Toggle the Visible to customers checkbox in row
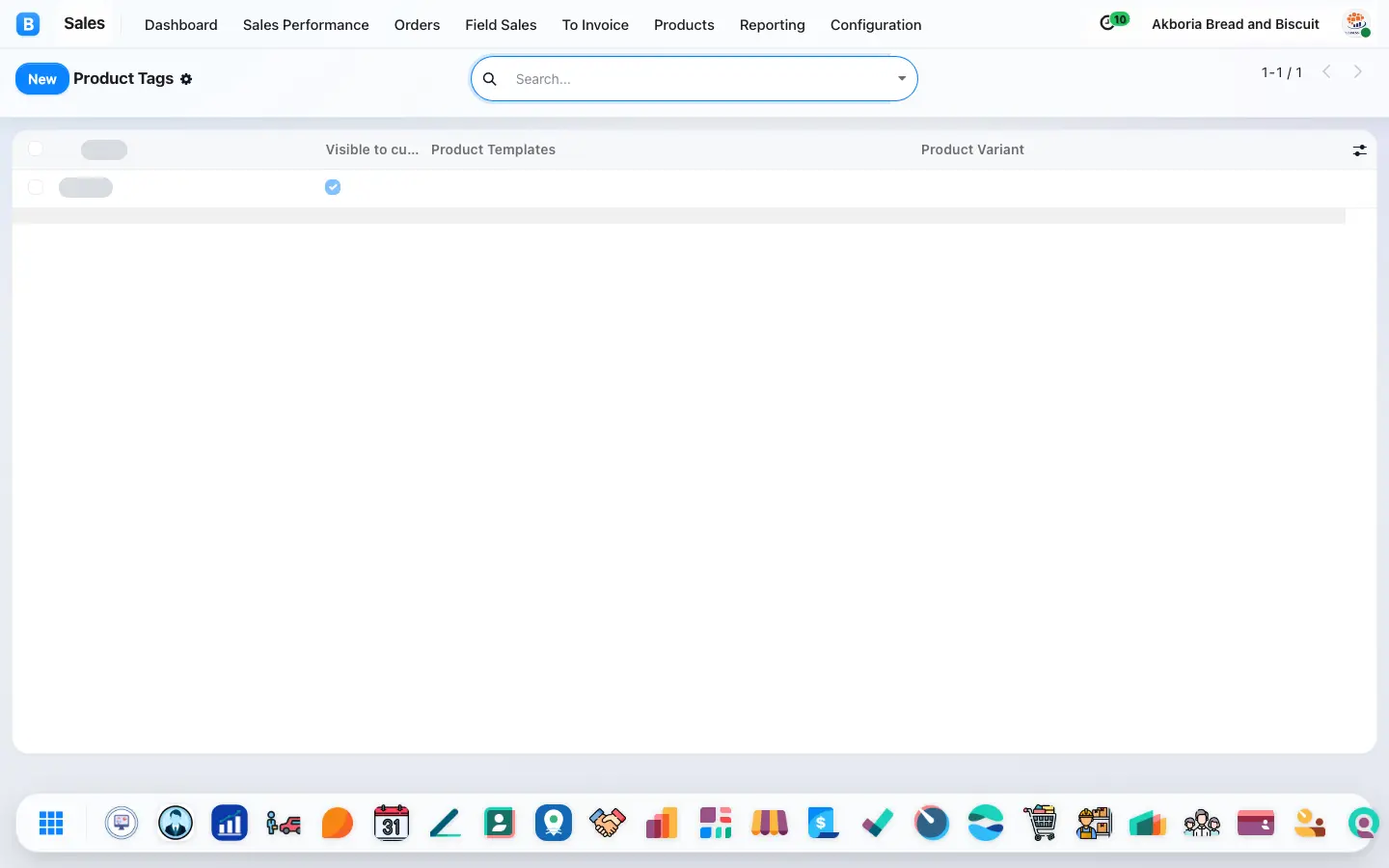This screenshot has height=868, width=1389. pos(333,187)
